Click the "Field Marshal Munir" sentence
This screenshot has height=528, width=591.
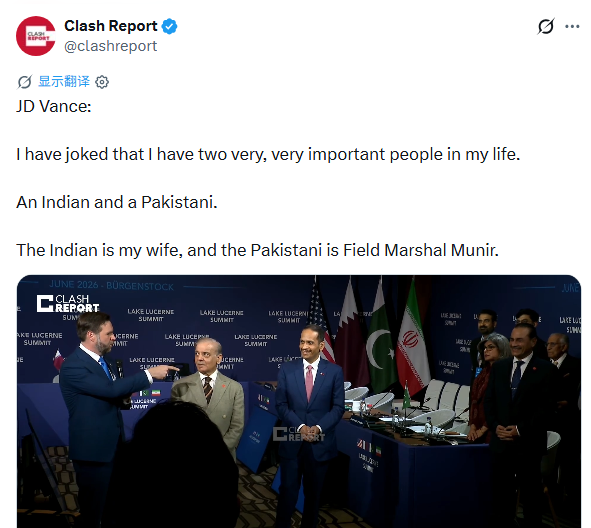tap(257, 250)
